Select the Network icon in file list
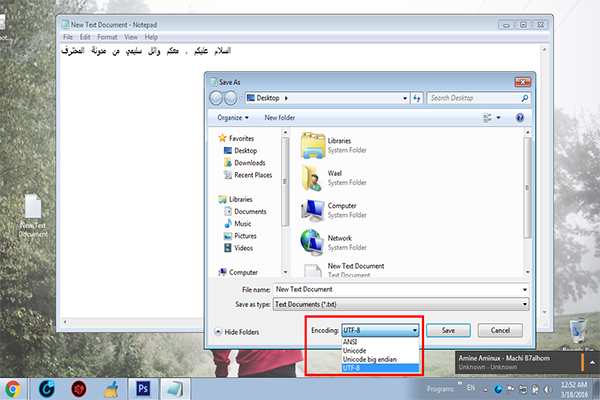Image resolution: width=600 pixels, height=400 pixels. 311,240
